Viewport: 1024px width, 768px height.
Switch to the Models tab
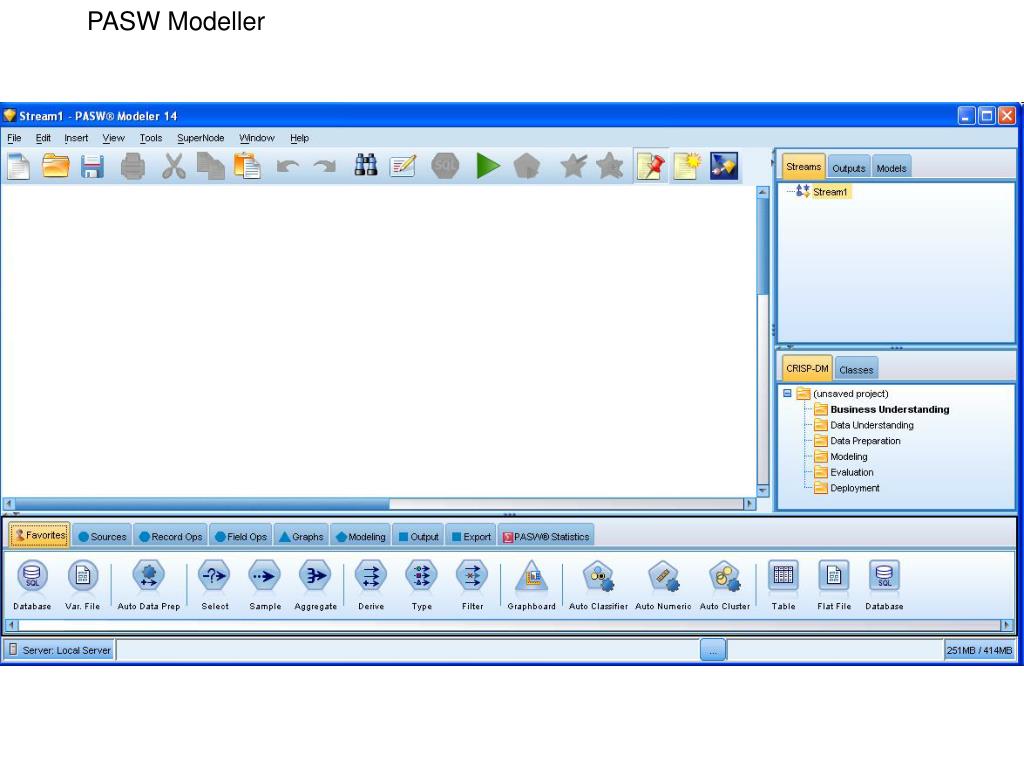891,168
